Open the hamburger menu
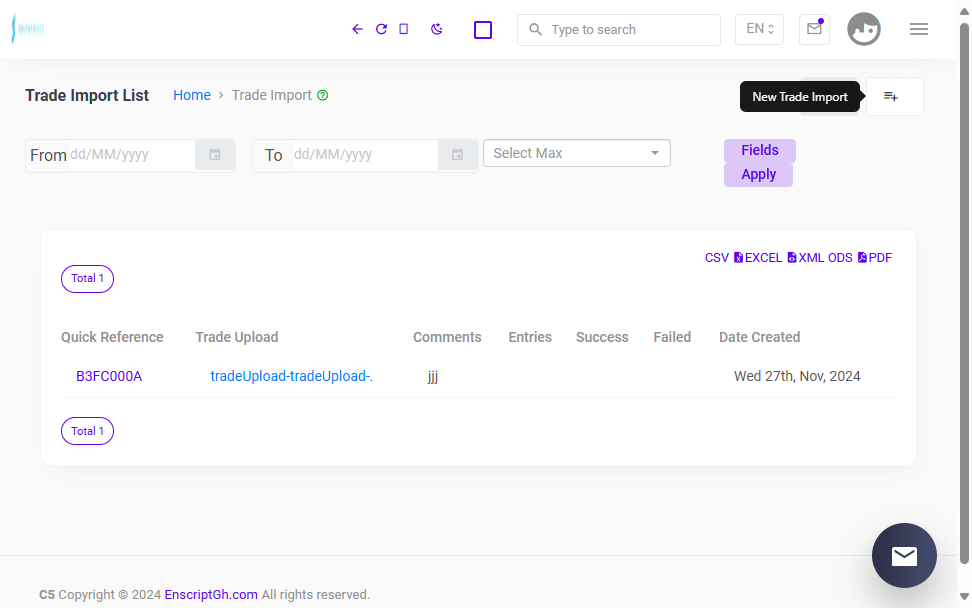 click(x=919, y=29)
